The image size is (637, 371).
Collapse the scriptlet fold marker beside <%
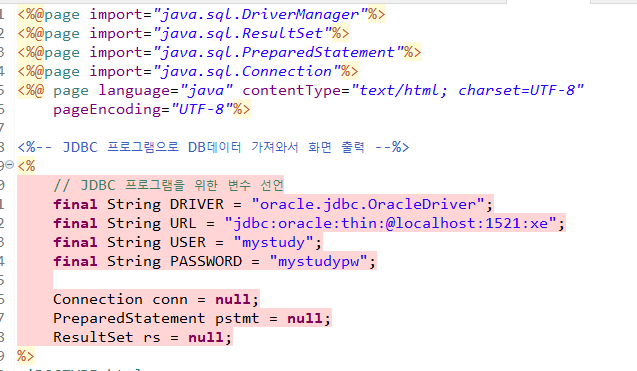(x=9, y=165)
